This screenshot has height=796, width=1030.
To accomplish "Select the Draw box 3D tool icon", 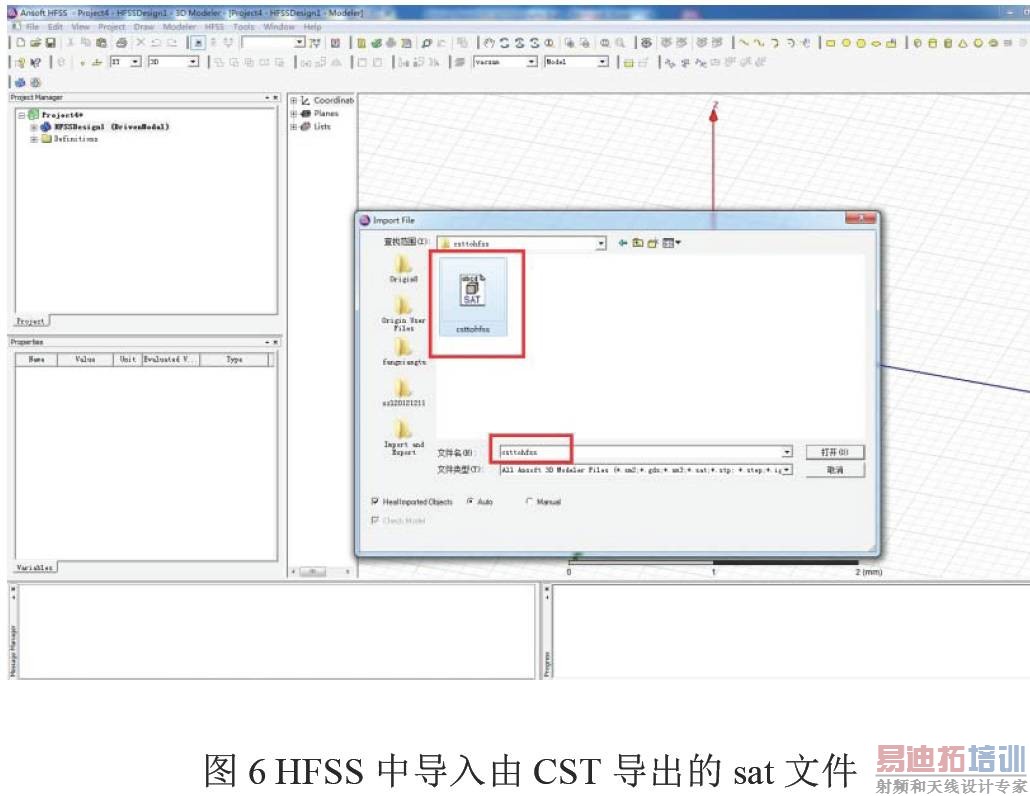I will 918,43.
